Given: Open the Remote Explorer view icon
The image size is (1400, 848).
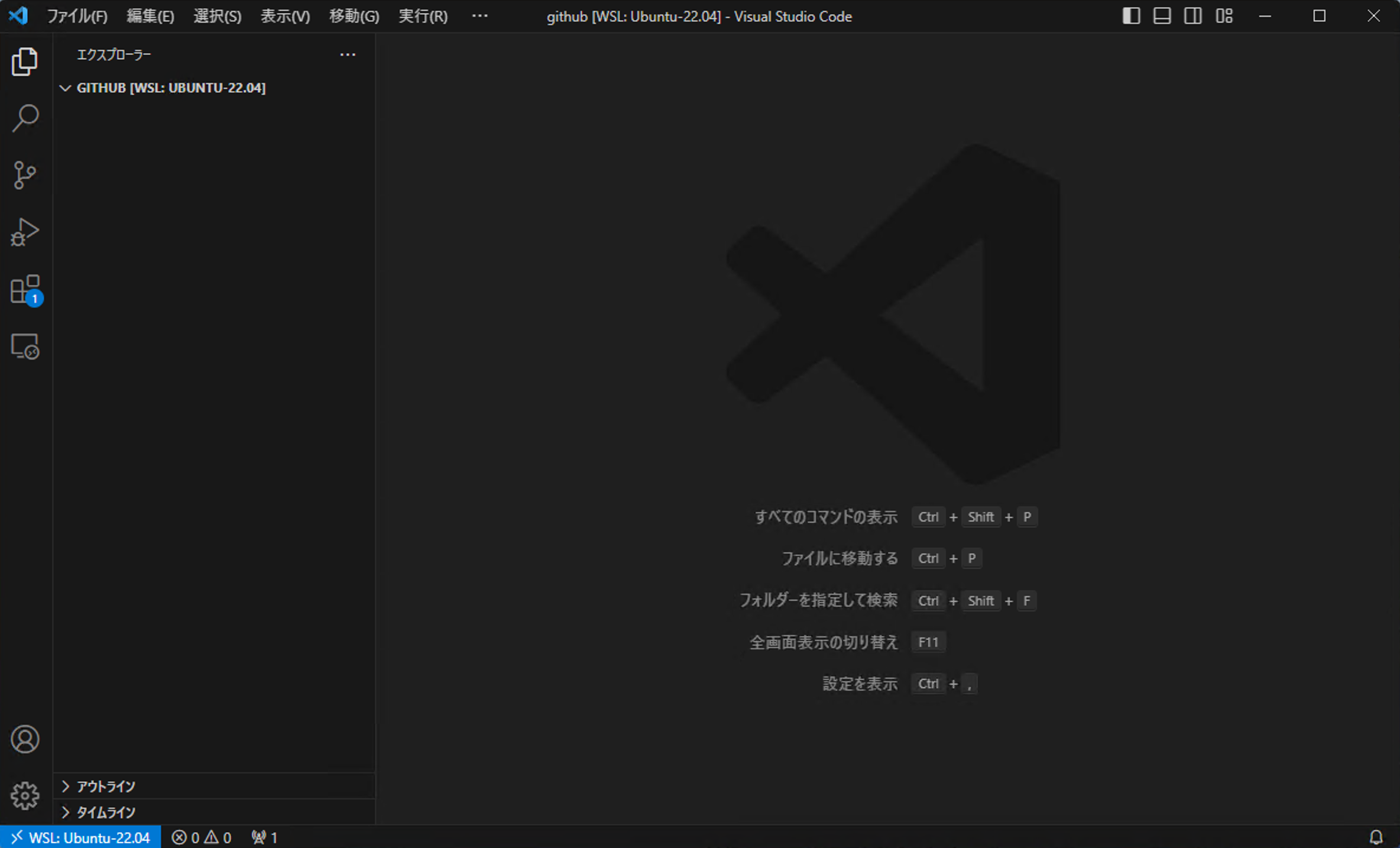Looking at the screenshot, I should click(25, 346).
